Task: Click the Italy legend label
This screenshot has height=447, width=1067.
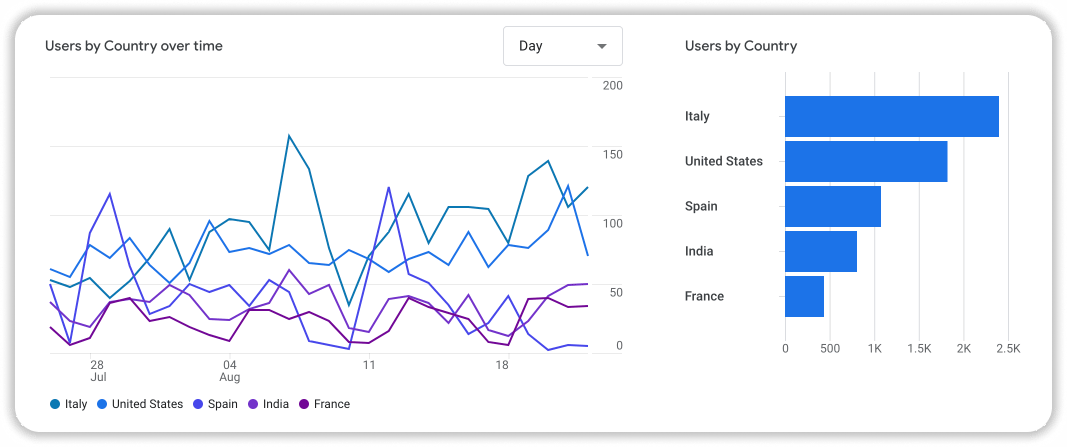Action: tap(76, 404)
